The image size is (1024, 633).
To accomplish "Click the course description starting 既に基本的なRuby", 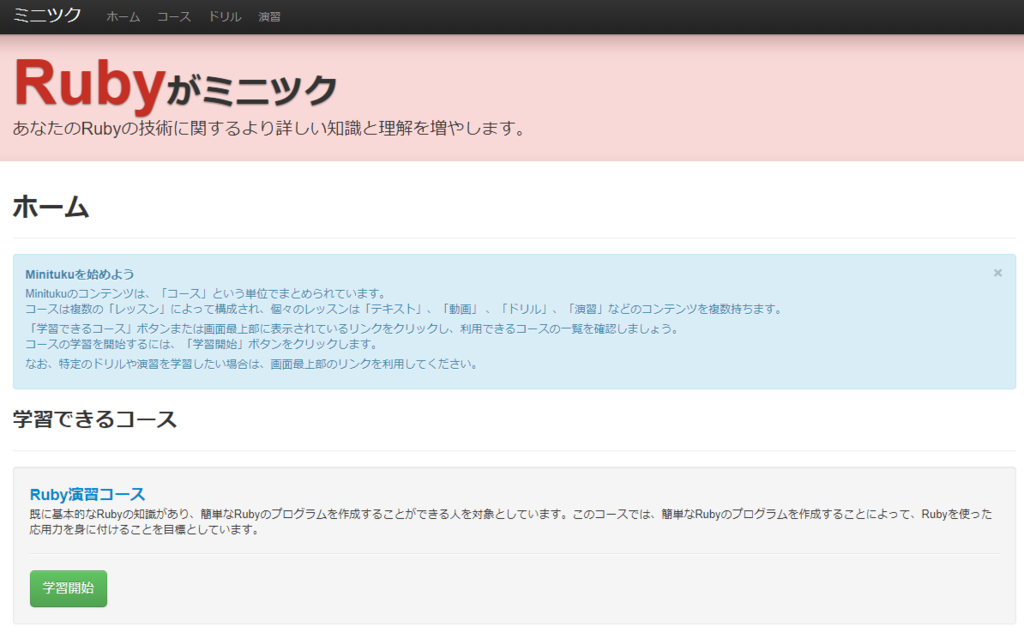I will coord(511,522).
